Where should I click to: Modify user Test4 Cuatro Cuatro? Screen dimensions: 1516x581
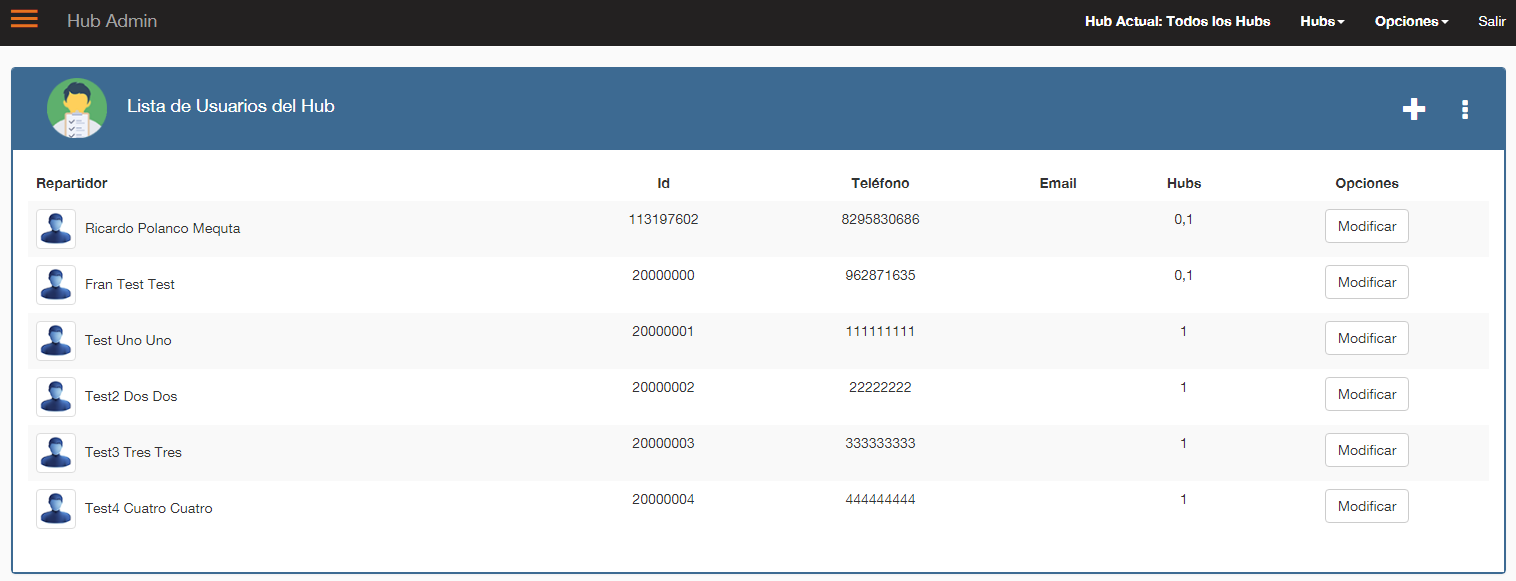[x=1367, y=506]
